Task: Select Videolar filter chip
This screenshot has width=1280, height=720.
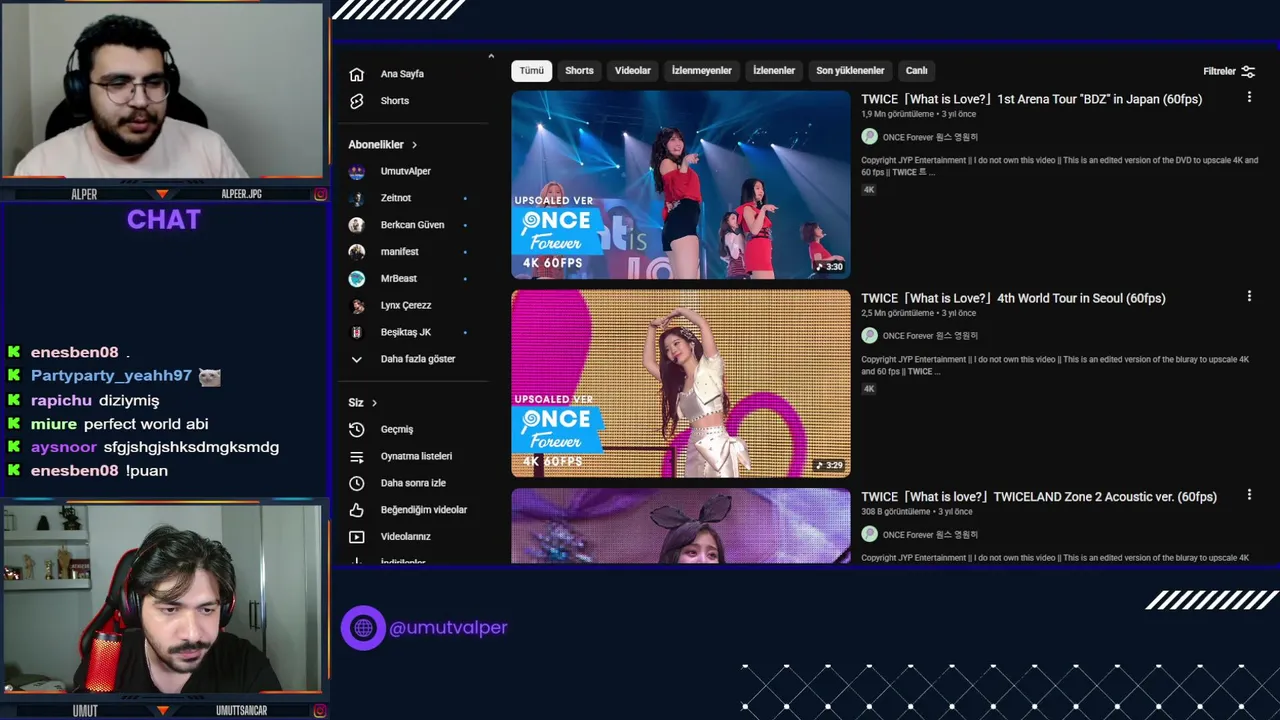Action: (x=633, y=71)
